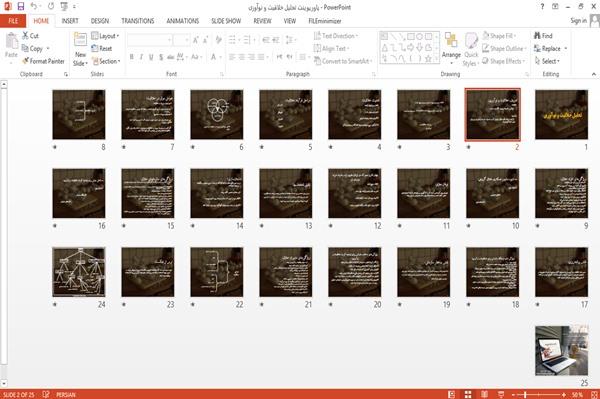The height and width of the screenshot is (399, 600).
Task: Open the REVIEW tab
Action: pos(262,21)
